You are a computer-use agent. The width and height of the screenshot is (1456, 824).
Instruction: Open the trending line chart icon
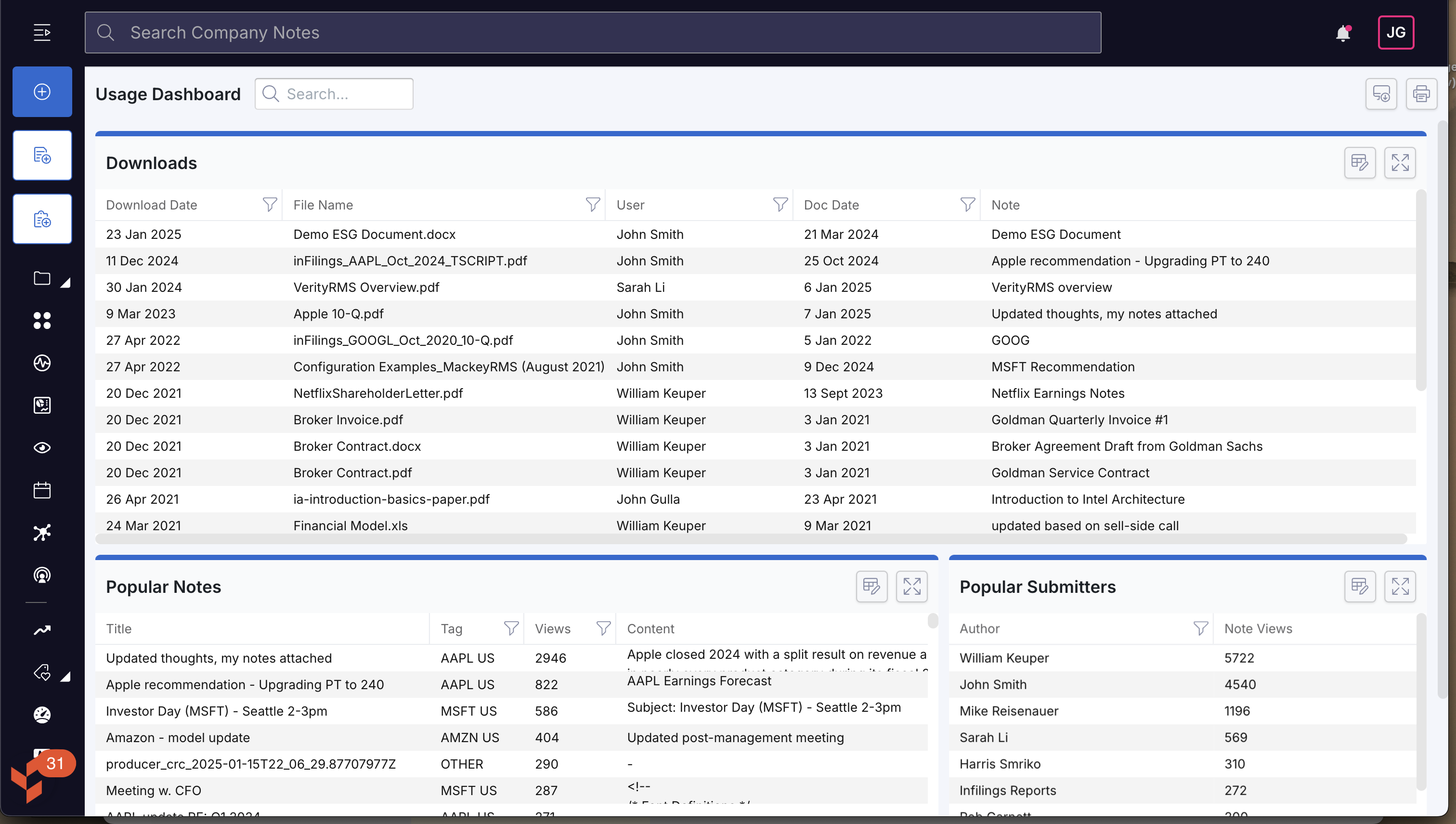tap(42, 630)
